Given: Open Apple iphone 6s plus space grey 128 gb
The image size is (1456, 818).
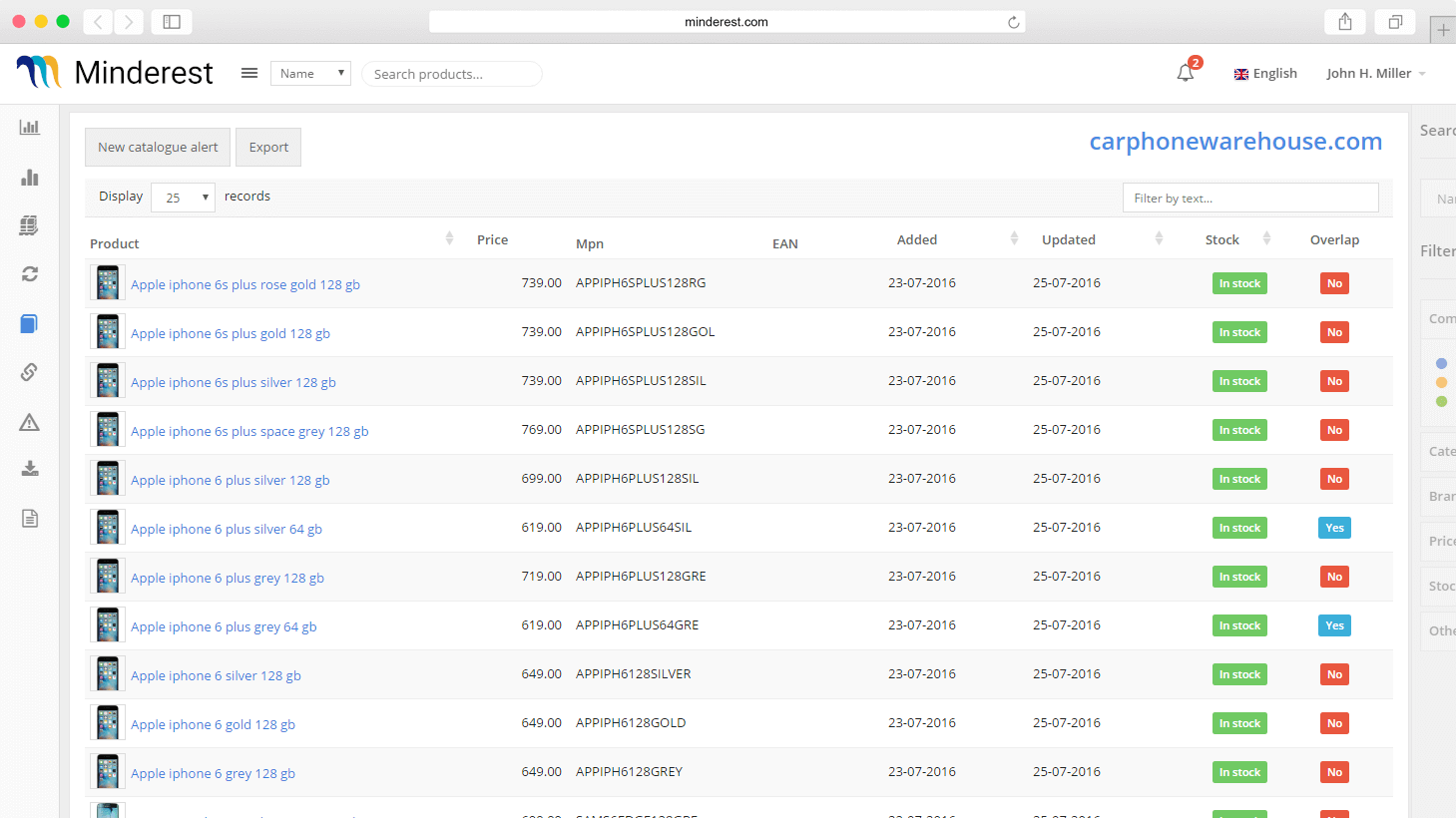Looking at the screenshot, I should point(249,431).
